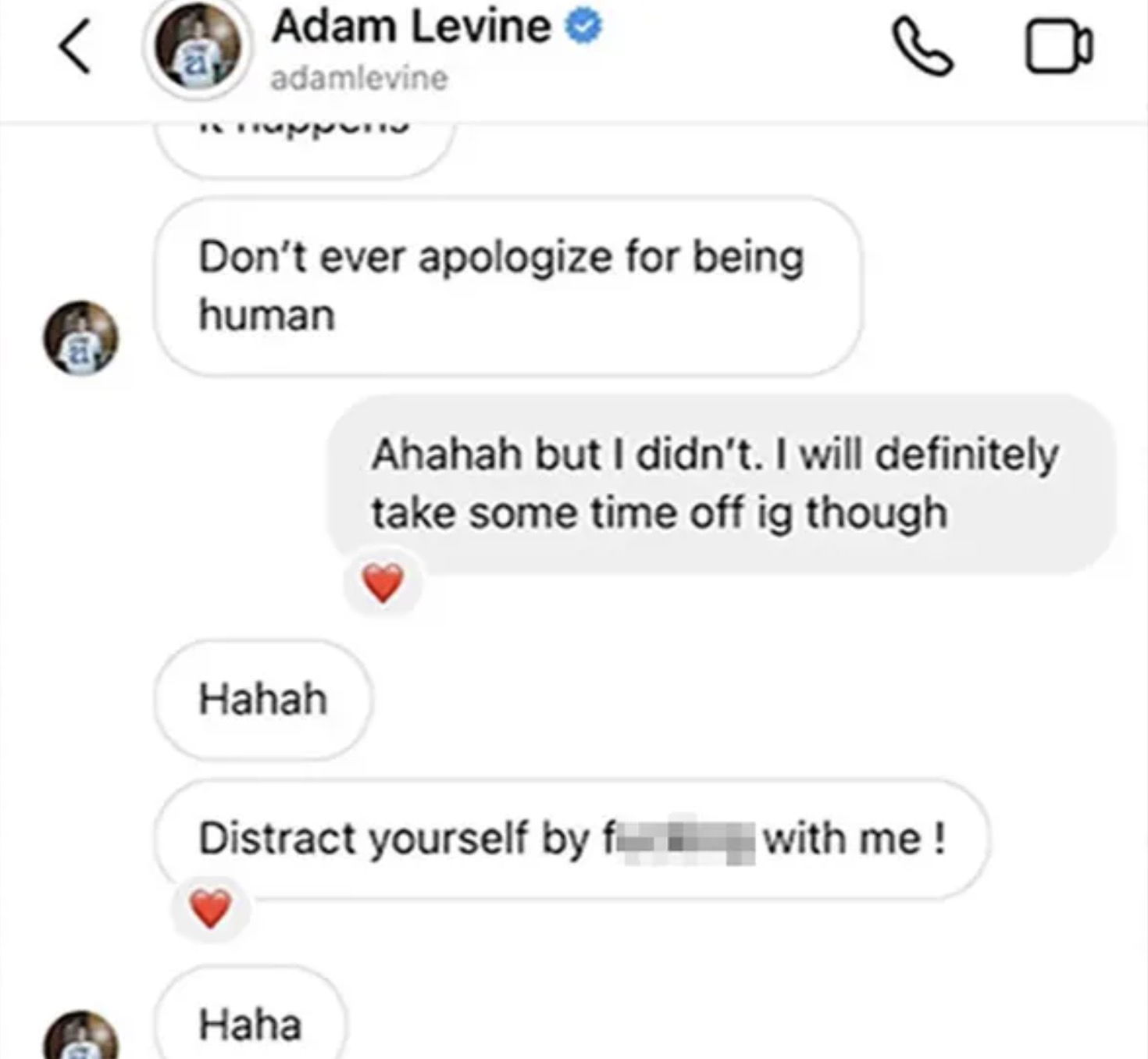The width and height of the screenshot is (1148, 1059).
Task: Select the 'Distract yourself by' message bubble
Action: [x=572, y=839]
